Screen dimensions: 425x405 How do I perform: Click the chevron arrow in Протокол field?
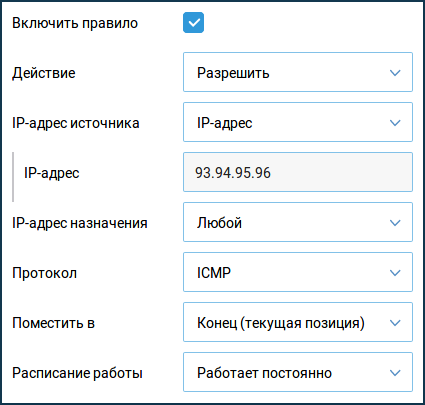pyautogui.click(x=395, y=273)
